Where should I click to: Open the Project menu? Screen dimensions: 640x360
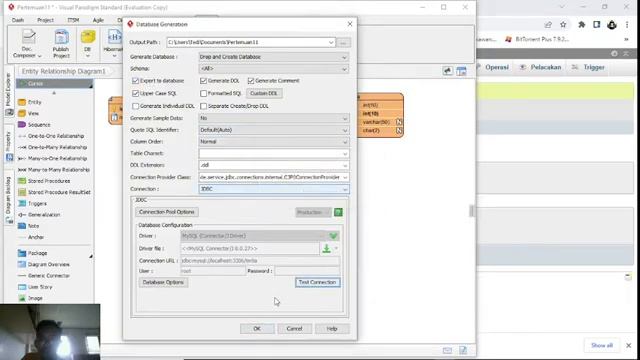pyautogui.click(x=45, y=20)
